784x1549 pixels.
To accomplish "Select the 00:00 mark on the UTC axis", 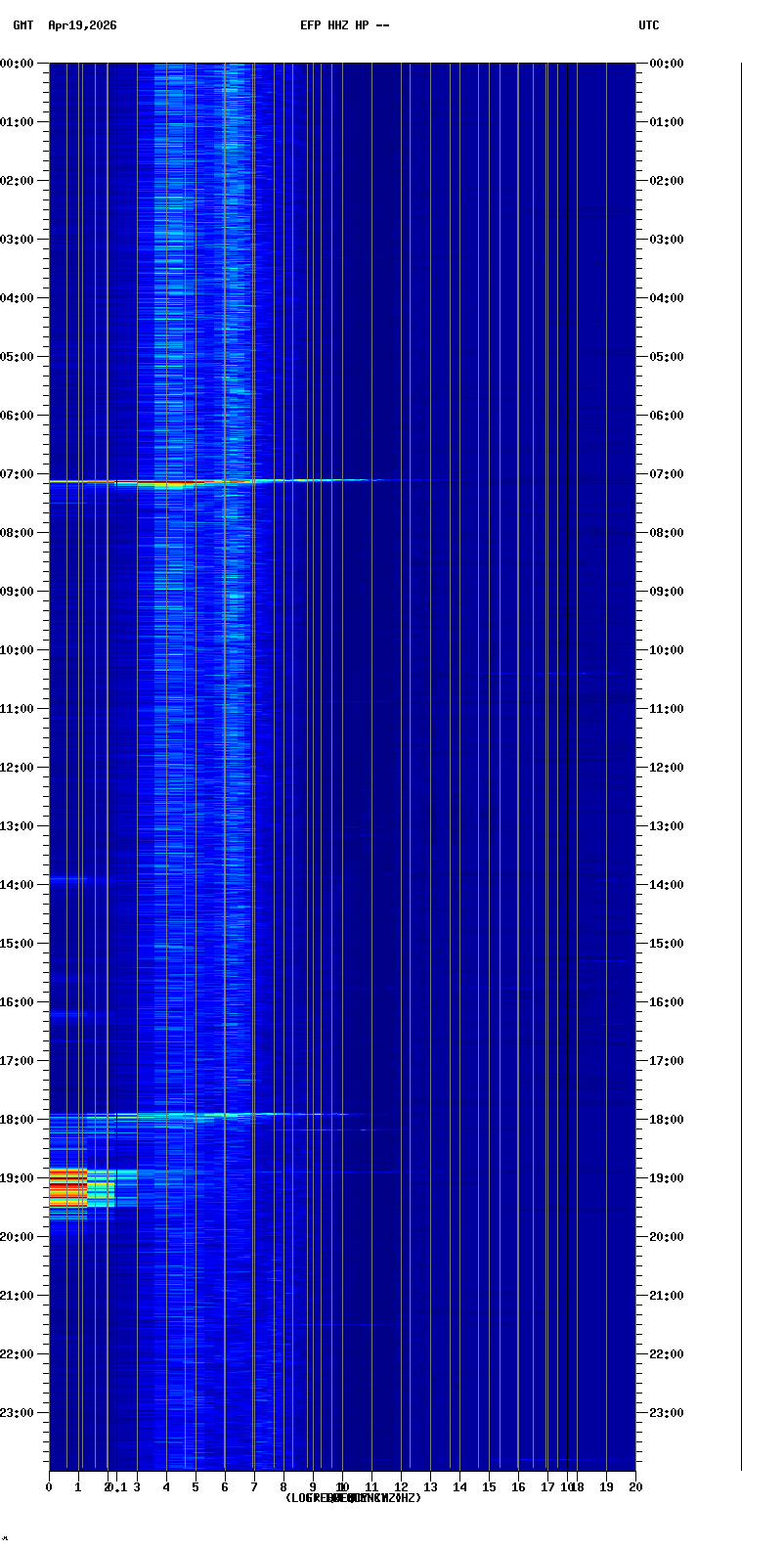I will (666, 64).
